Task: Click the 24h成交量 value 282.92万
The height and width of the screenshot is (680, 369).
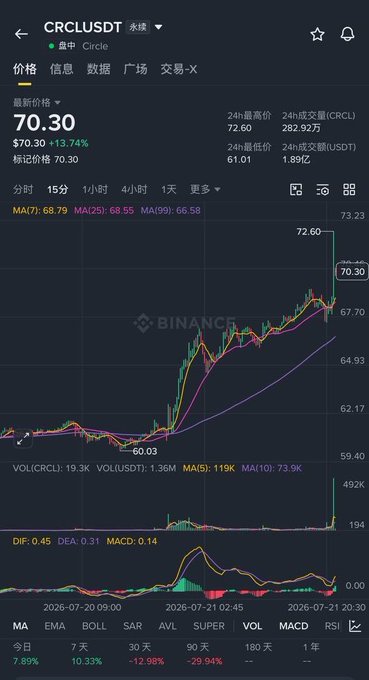Action: click(300, 128)
